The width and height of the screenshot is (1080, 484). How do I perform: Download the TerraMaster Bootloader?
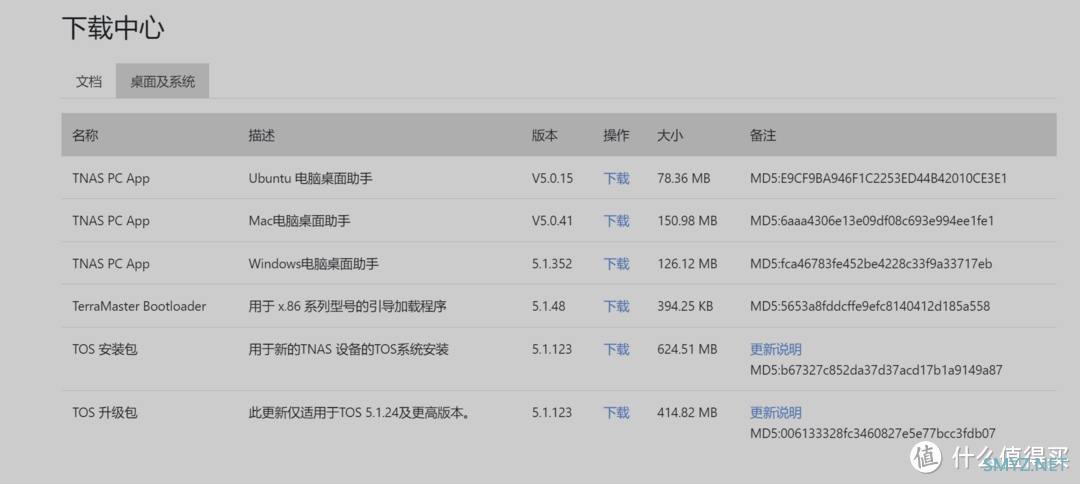pyautogui.click(x=616, y=306)
